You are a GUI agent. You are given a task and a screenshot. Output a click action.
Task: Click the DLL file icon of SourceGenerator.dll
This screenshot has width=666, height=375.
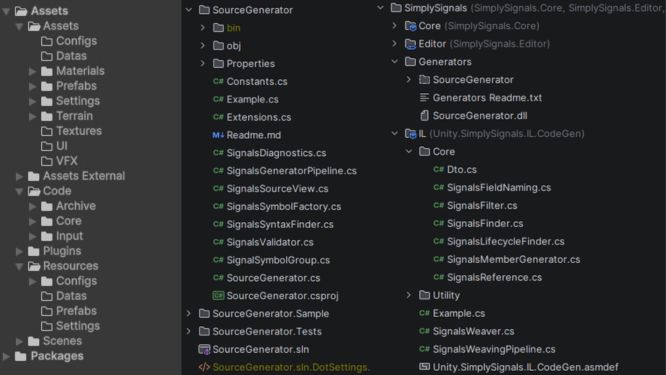click(424, 116)
